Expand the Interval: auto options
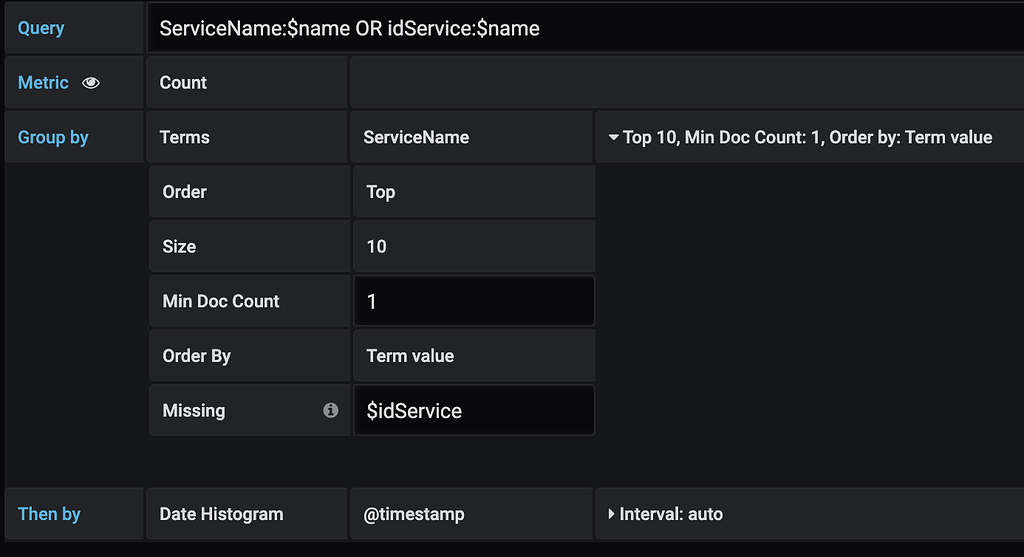The width and height of the screenshot is (1024, 557). click(611, 514)
